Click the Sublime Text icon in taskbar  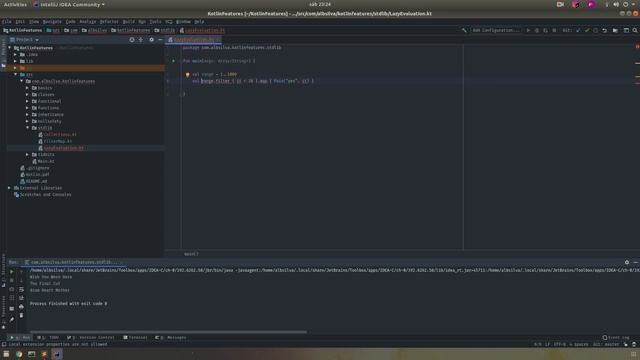[x=44, y=354]
